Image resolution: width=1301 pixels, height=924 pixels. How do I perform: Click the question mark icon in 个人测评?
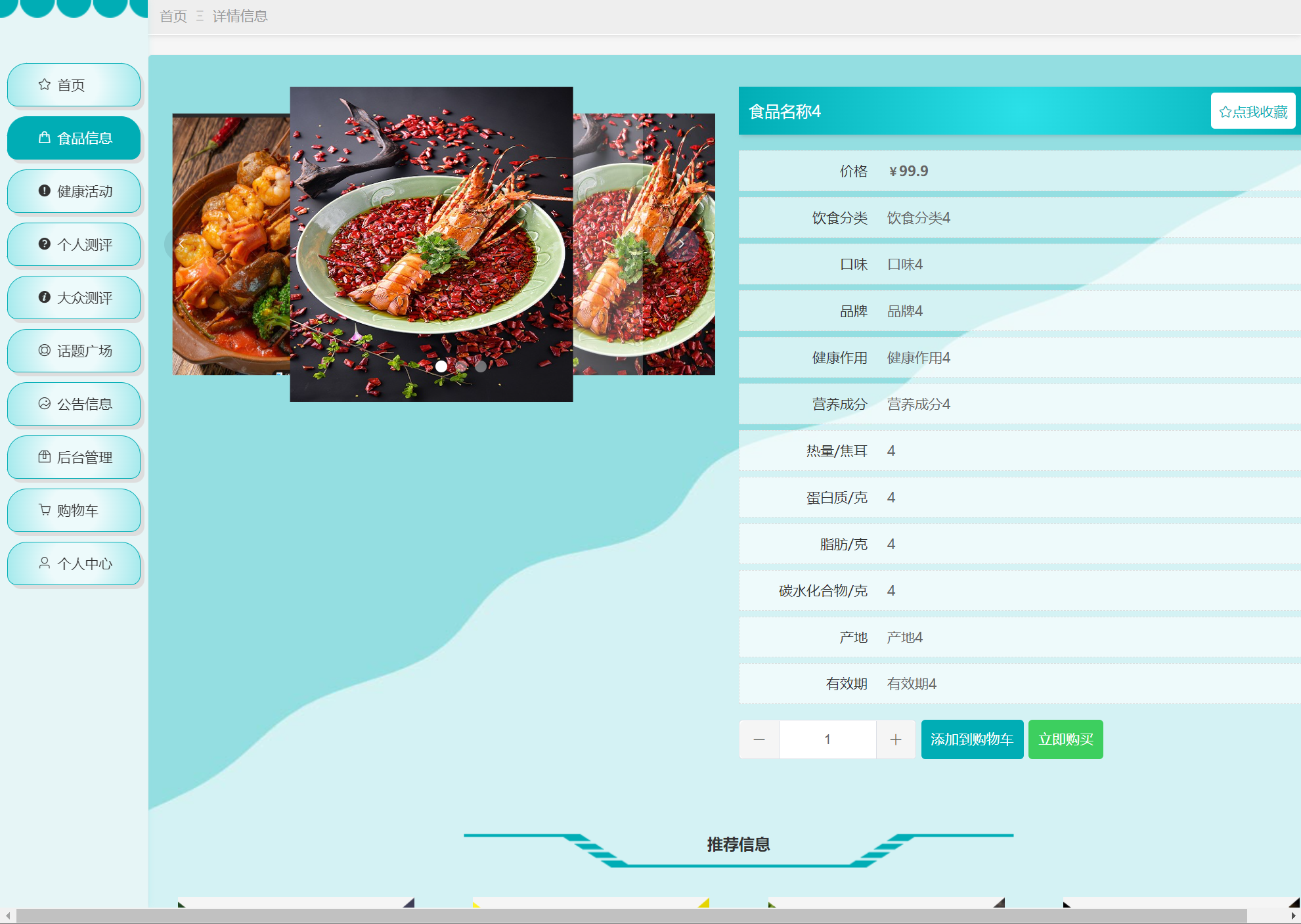coord(44,244)
